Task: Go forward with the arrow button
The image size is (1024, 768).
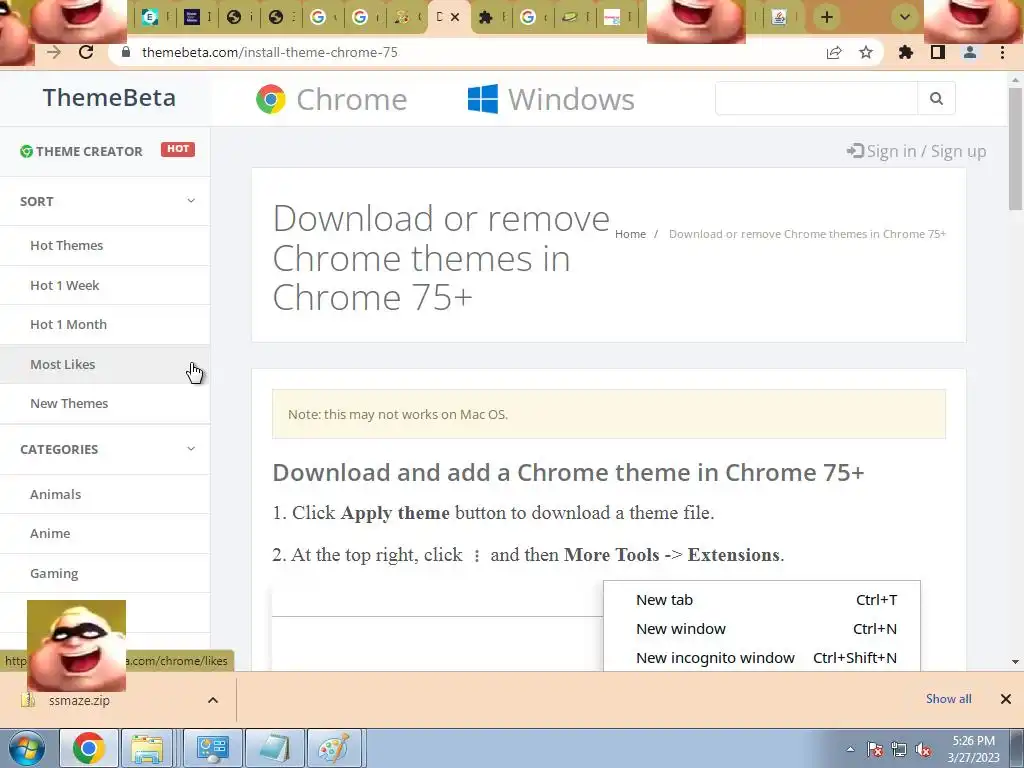Action: (x=54, y=52)
